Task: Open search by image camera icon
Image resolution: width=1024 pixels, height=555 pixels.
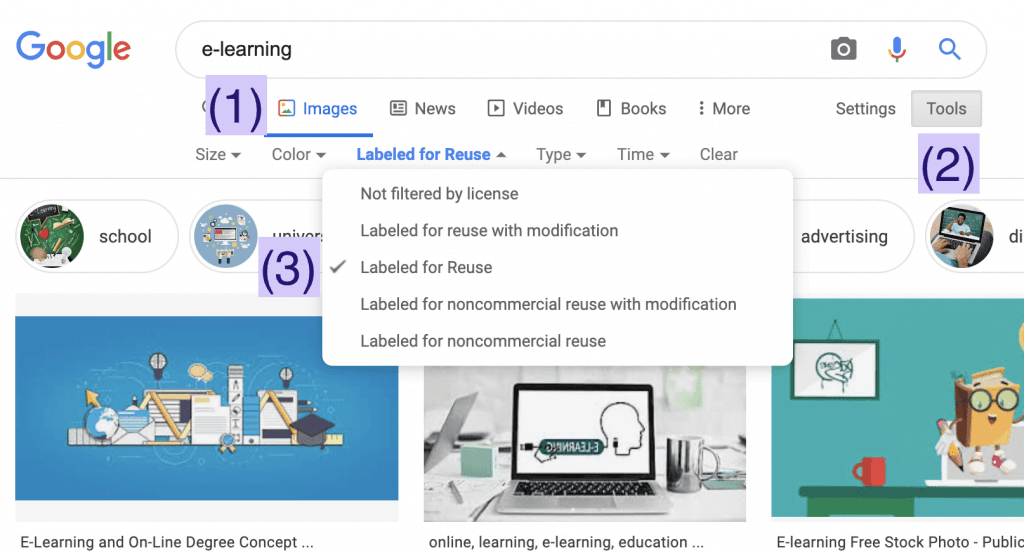Action: click(x=843, y=49)
